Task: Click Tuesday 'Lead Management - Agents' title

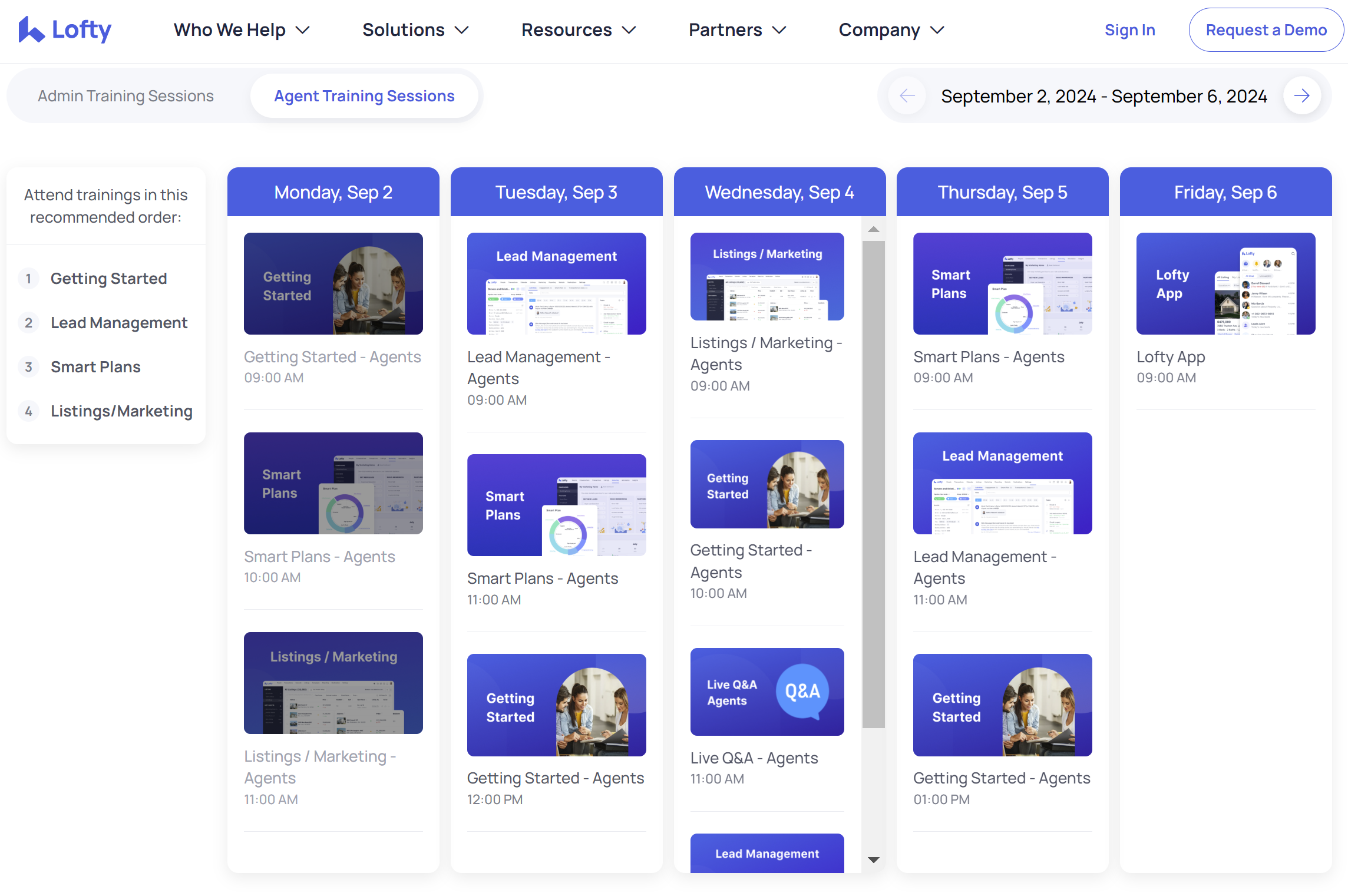Action: 538,368
